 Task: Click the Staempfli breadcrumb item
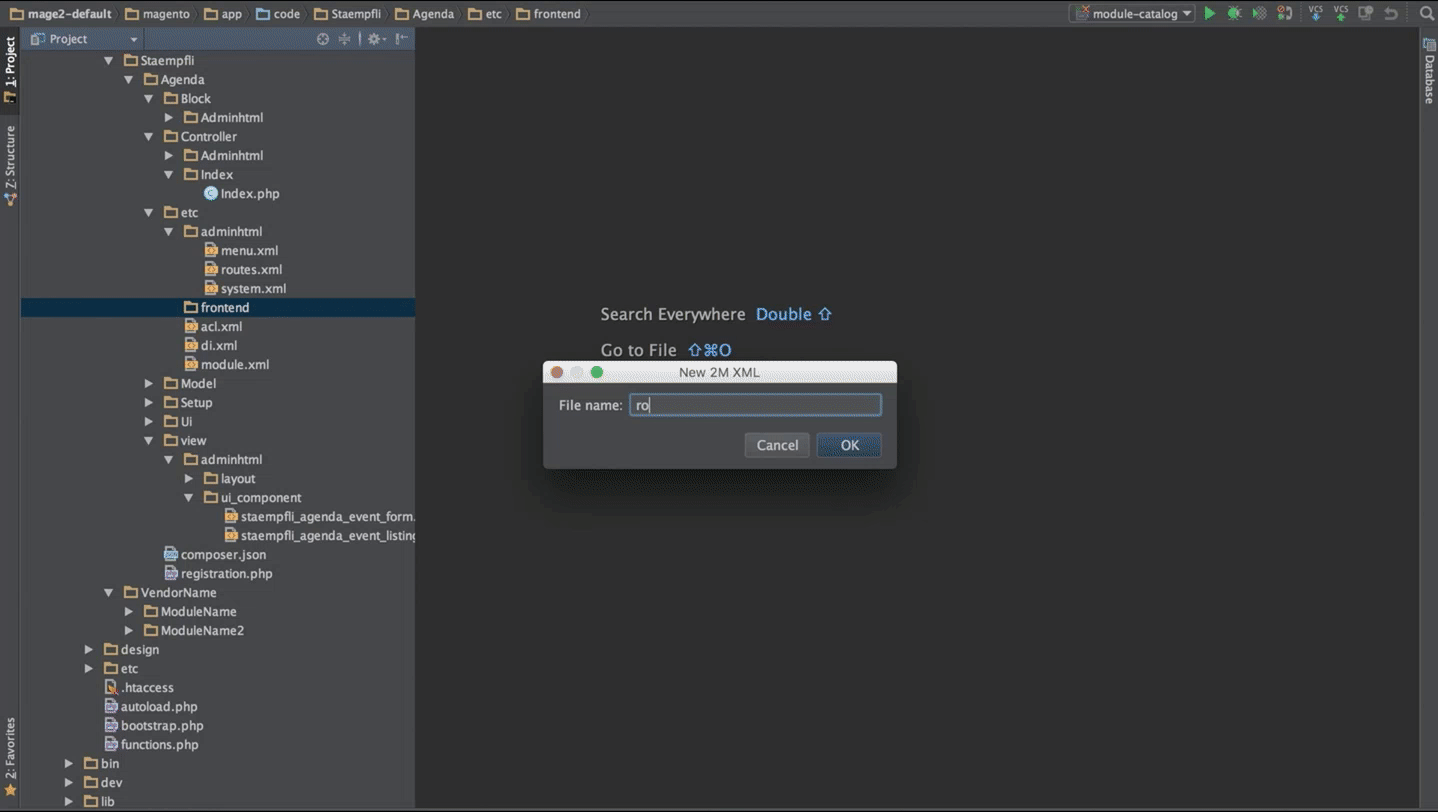coord(347,14)
